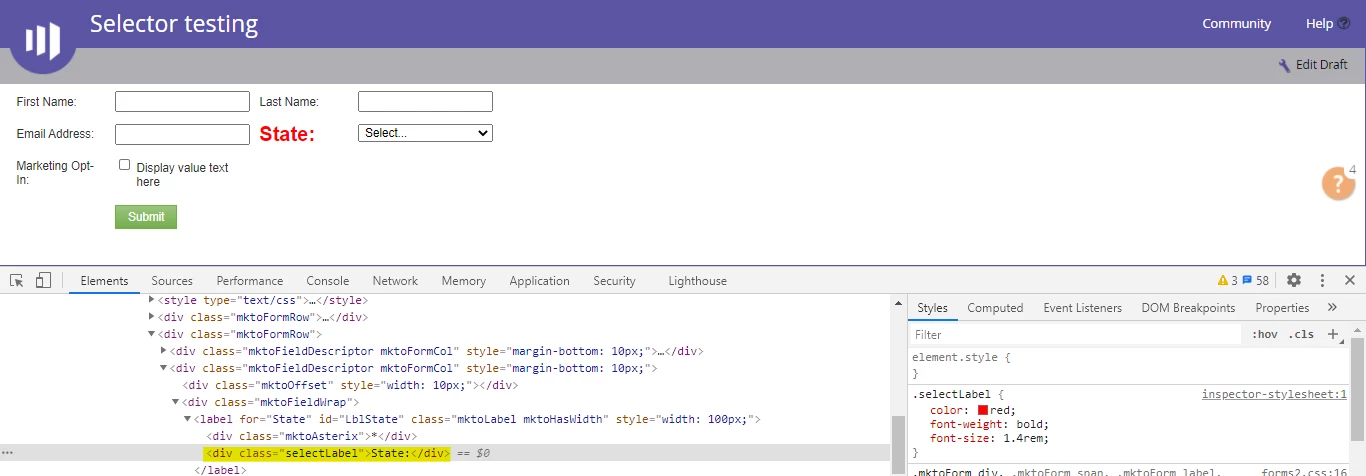Click wrench icon beside Edit Draft
Image resolution: width=1366 pixels, height=476 pixels.
click(x=1285, y=65)
